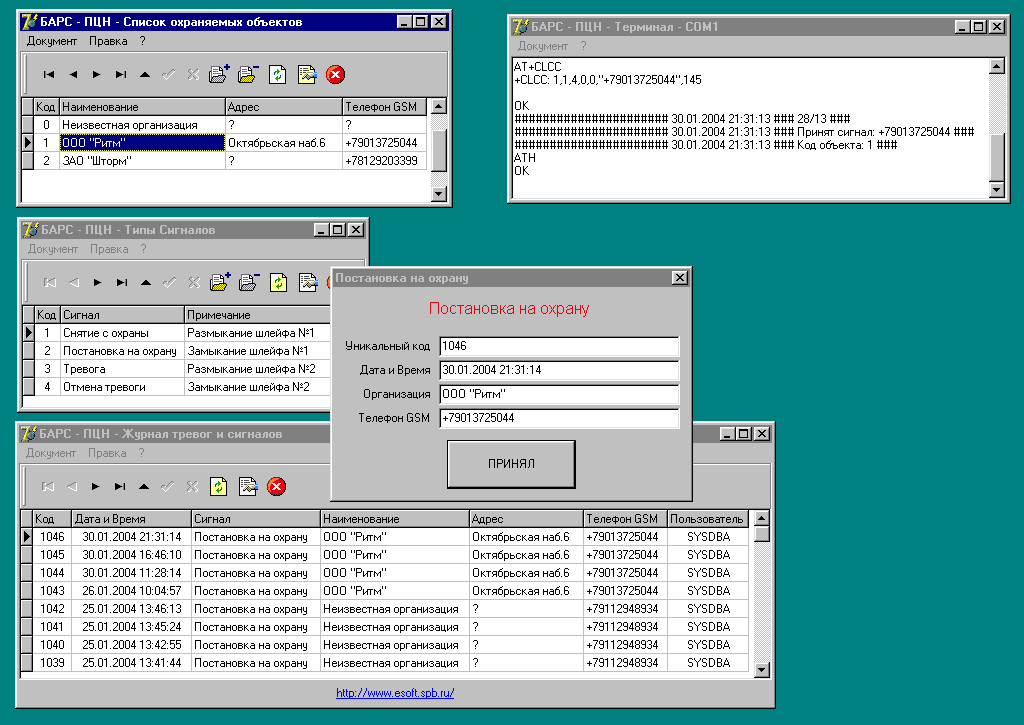Image resolution: width=1024 pixels, height=725 pixels.
Task: Open Правка menu in objects list window
Action: click(108, 41)
